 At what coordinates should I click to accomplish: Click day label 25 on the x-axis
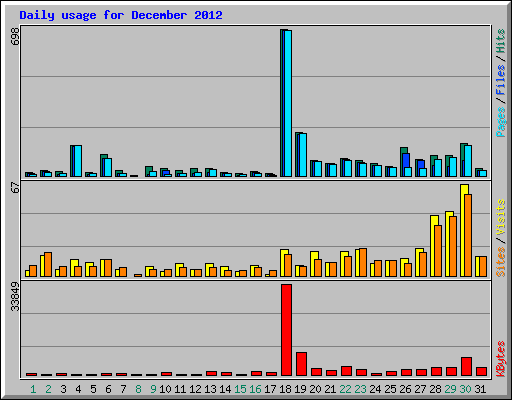(x=390, y=389)
